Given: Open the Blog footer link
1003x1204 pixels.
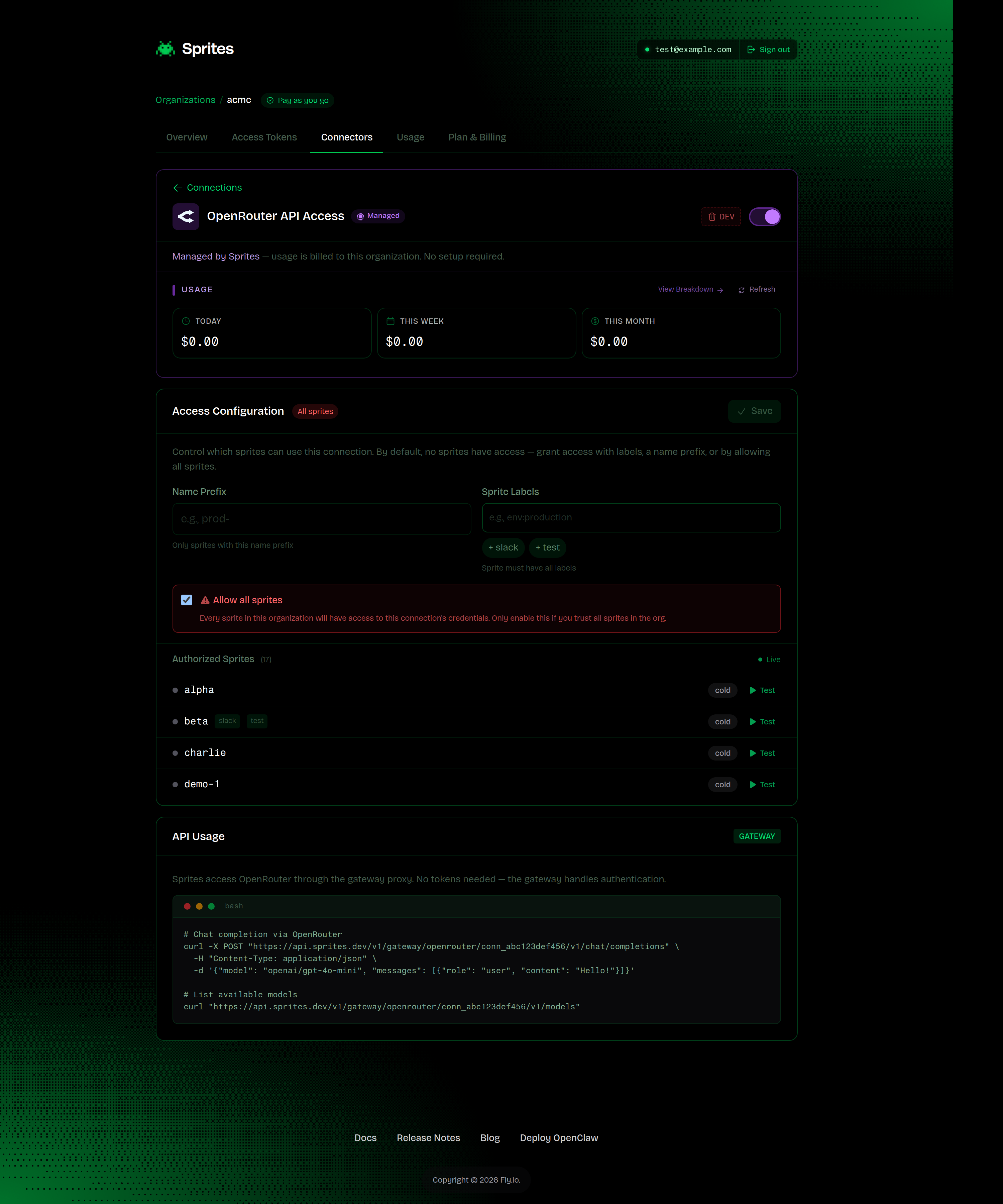Looking at the screenshot, I should 490,1138.
